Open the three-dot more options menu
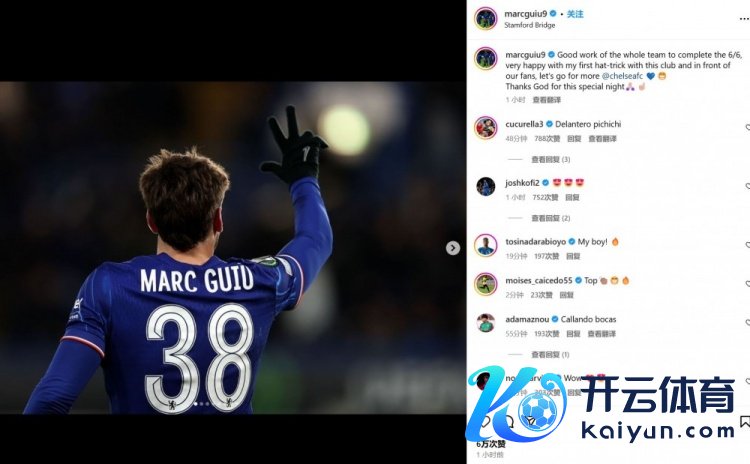Viewport: 750px width, 464px height. coord(744,19)
